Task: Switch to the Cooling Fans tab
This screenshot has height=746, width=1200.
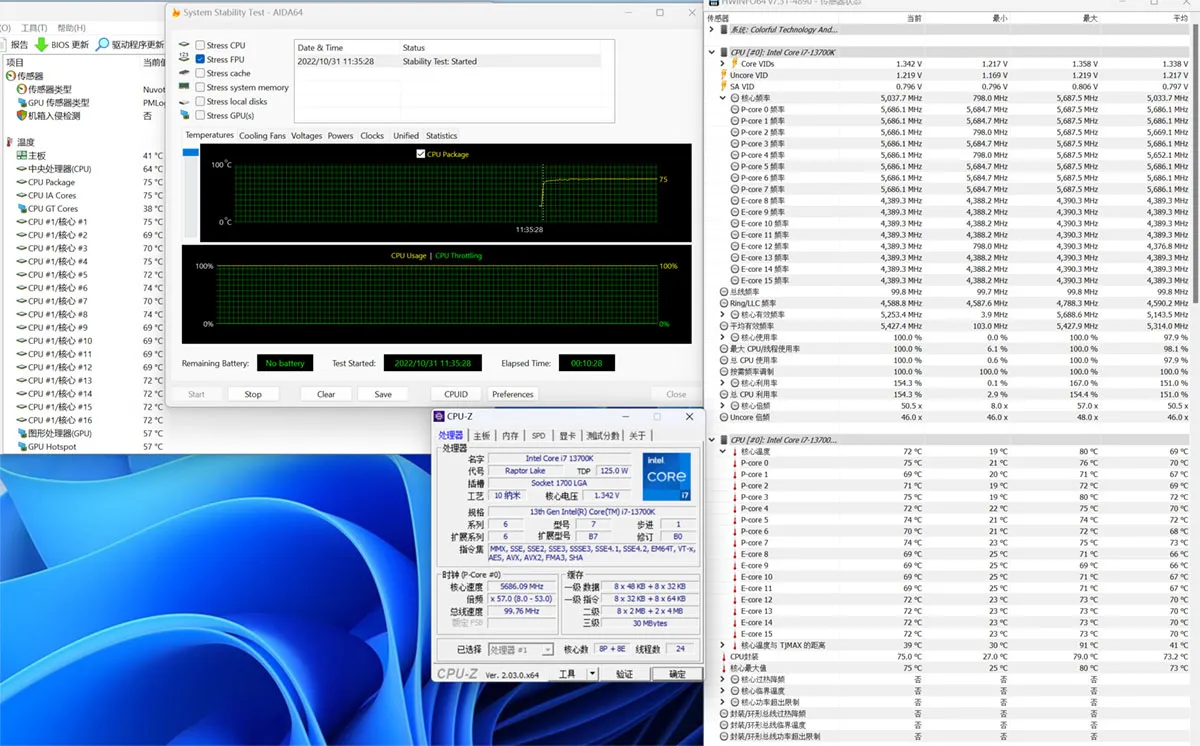Action: click(262, 136)
